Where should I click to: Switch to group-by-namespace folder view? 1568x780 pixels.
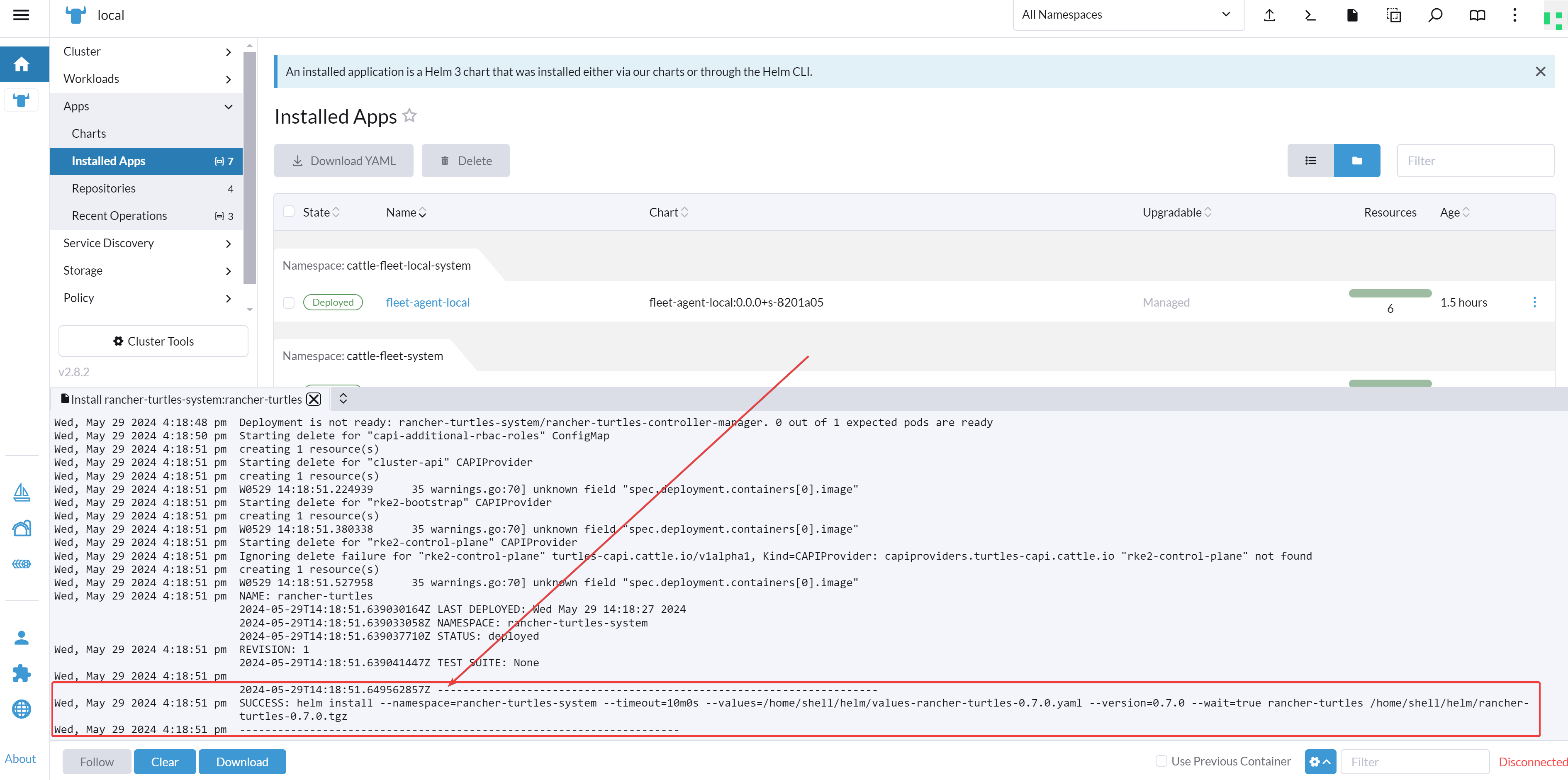click(1357, 161)
